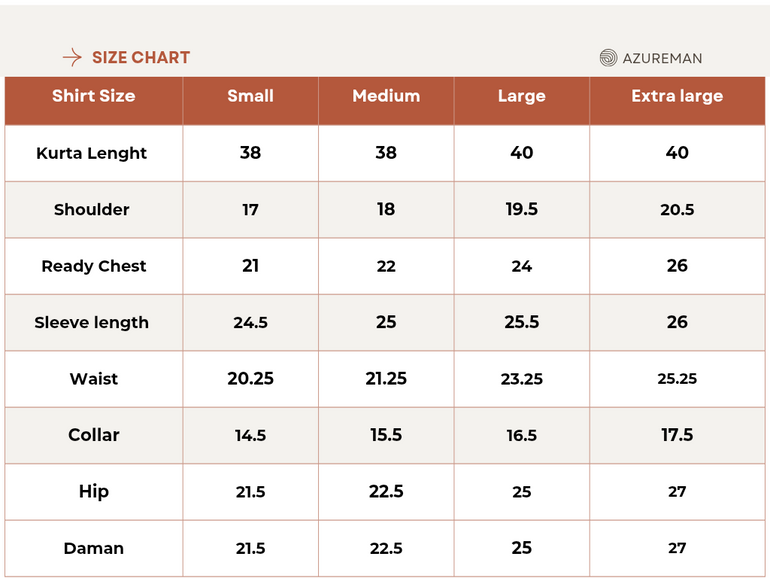The height and width of the screenshot is (578, 770).
Task: Click the Collar row label
Action: (94, 435)
